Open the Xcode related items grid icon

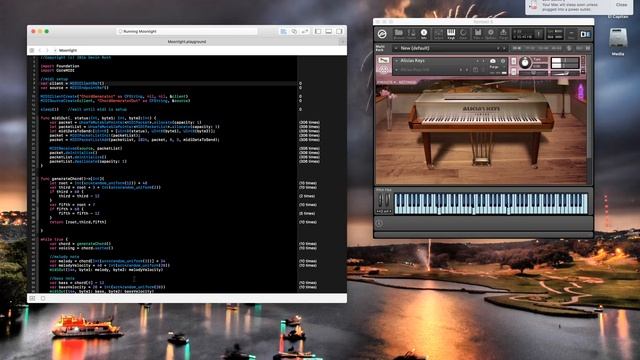pos(32,50)
